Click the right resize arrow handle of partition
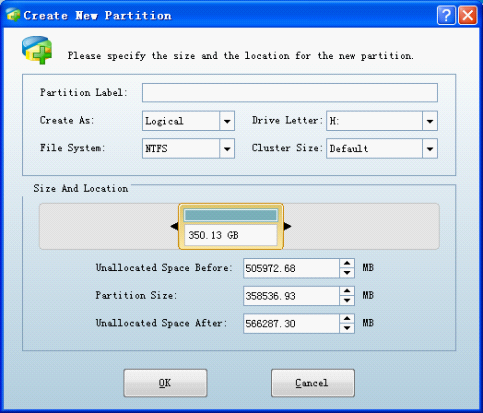Viewport: 483px width, 413px height. click(x=288, y=226)
